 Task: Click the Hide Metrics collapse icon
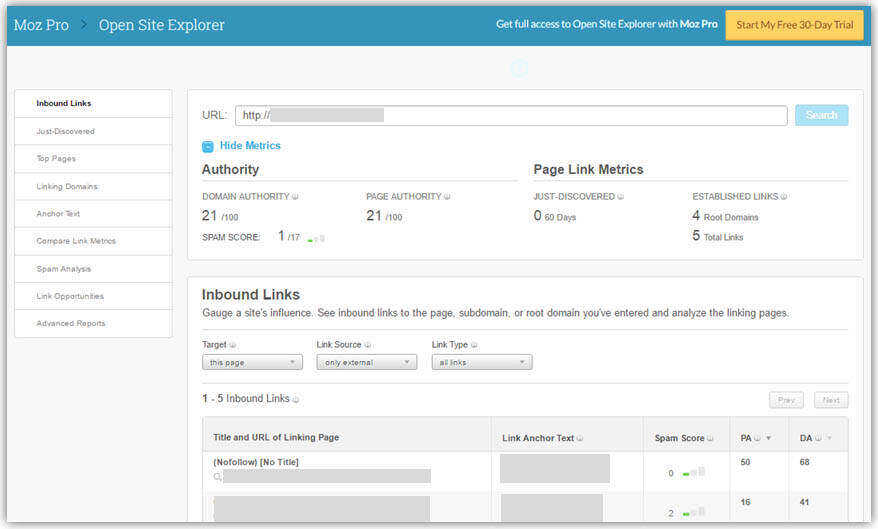tap(208, 147)
